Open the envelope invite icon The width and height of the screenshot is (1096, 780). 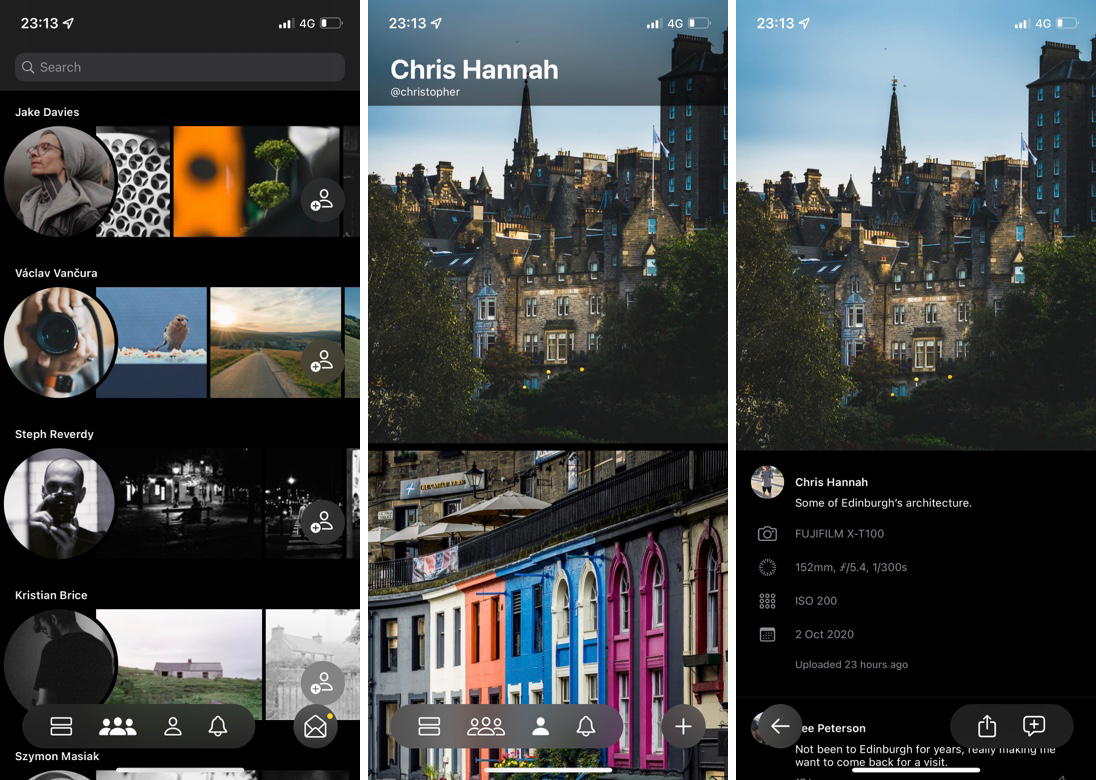pos(316,727)
